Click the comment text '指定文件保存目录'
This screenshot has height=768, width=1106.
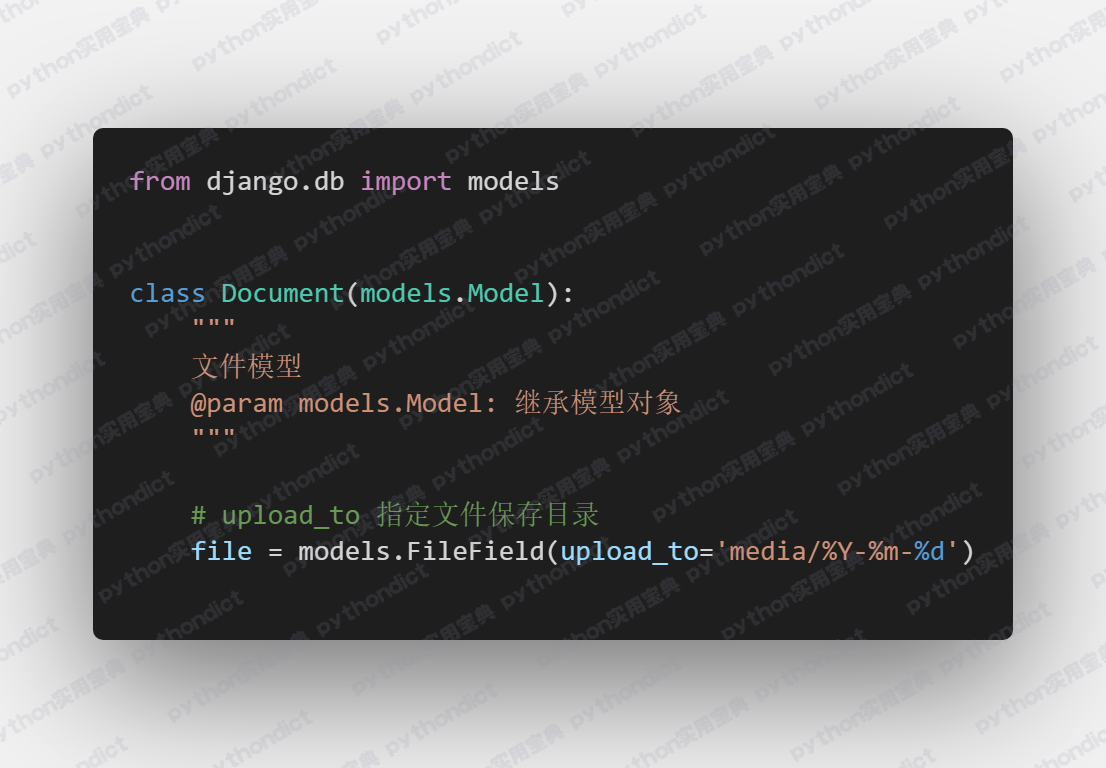pos(487,514)
